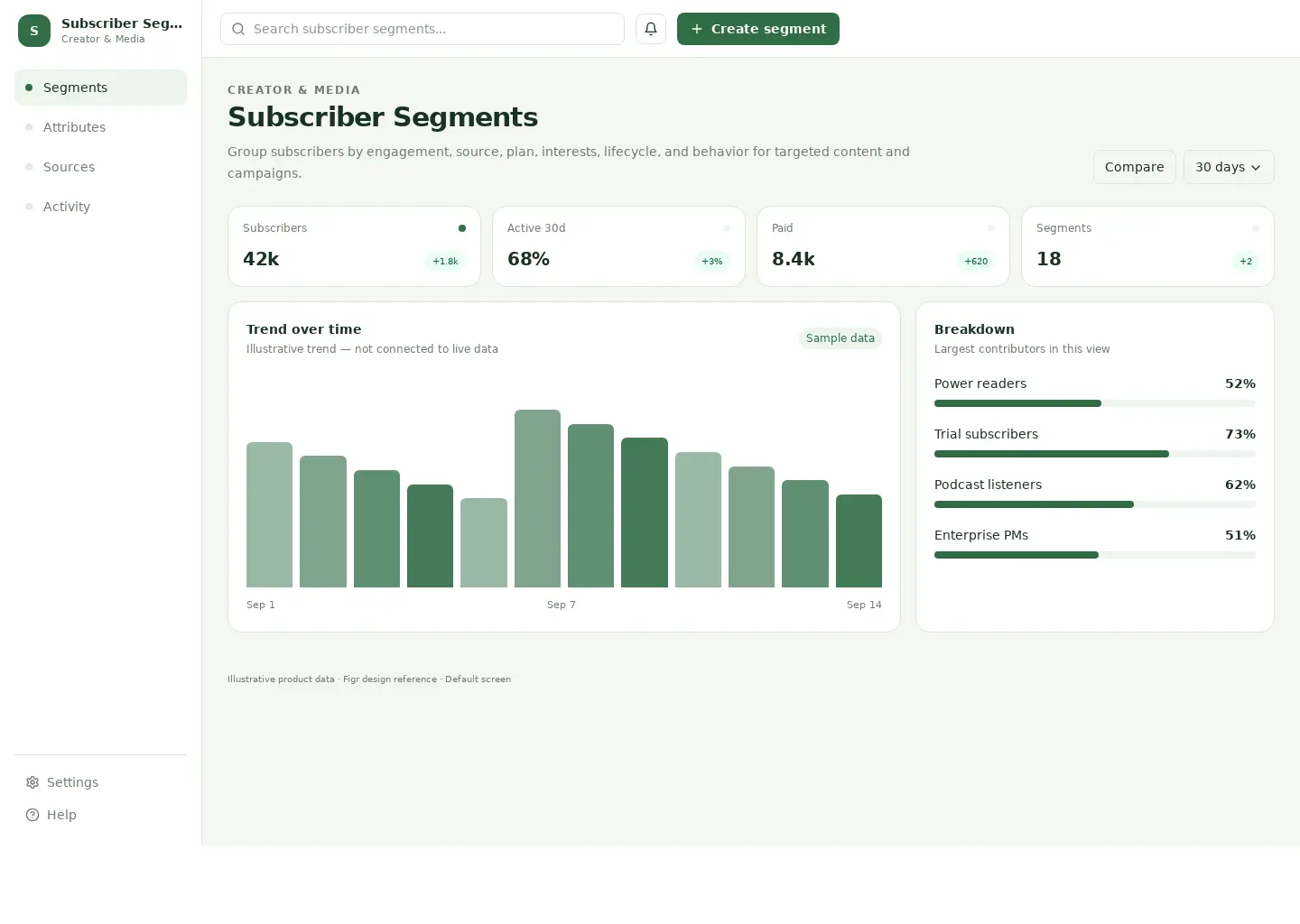Screen dimensions: 1300x924
Task: Open the 30 days range dropdown
Action: (x=1229, y=167)
